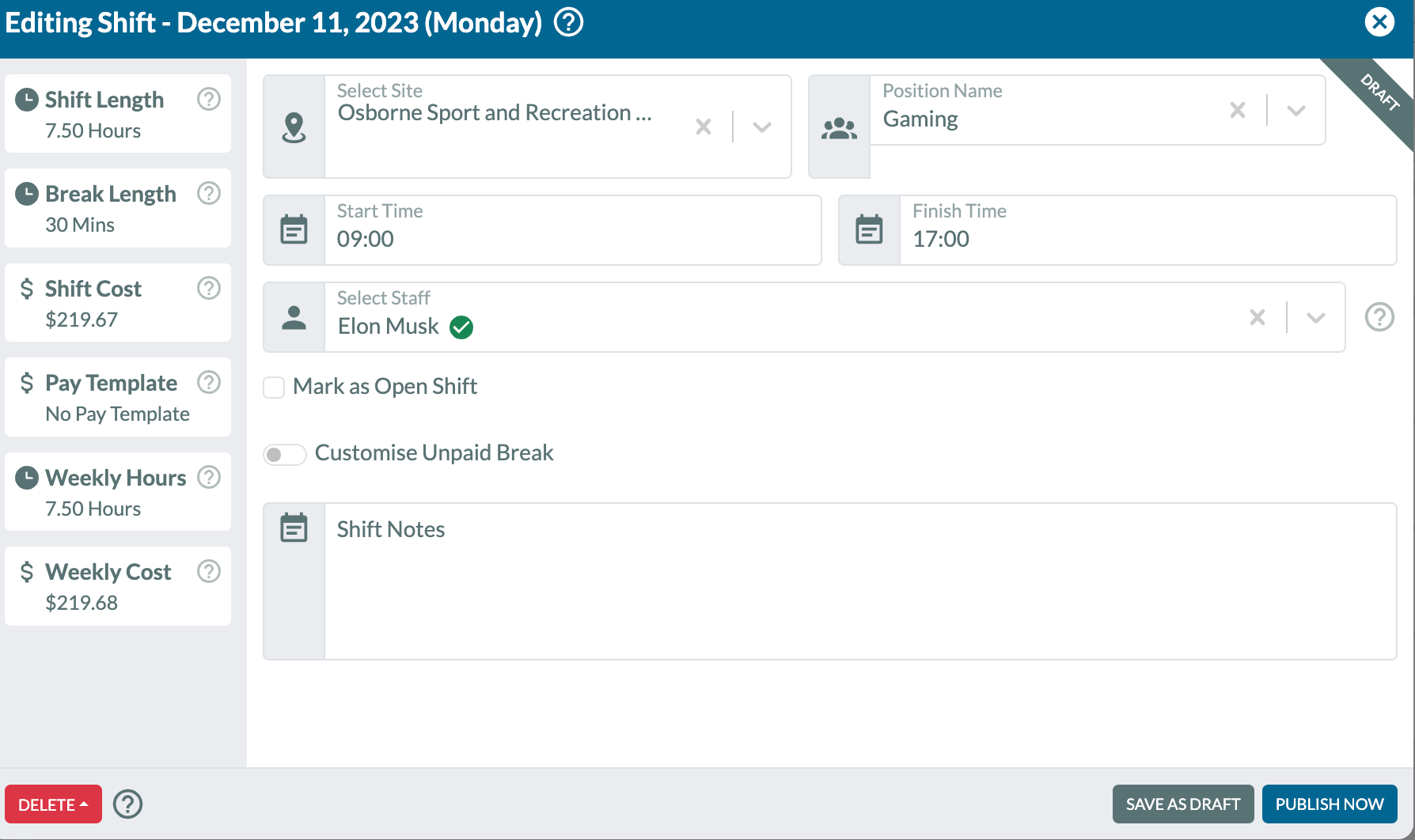1415x840 pixels.
Task: Click the 30 Mins break value
Action: 80,225
